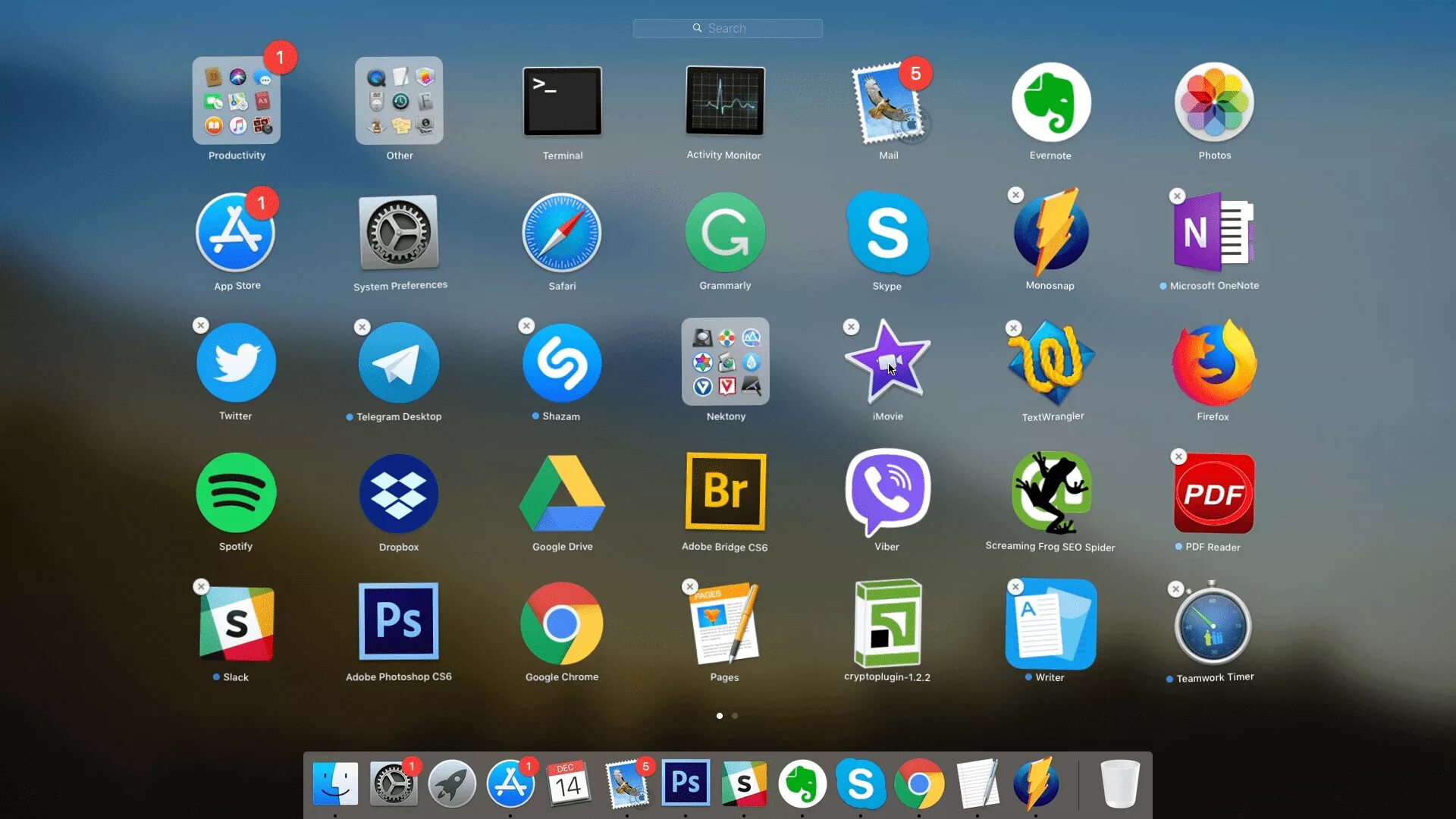Click first Launchpad page dot

[720, 715]
